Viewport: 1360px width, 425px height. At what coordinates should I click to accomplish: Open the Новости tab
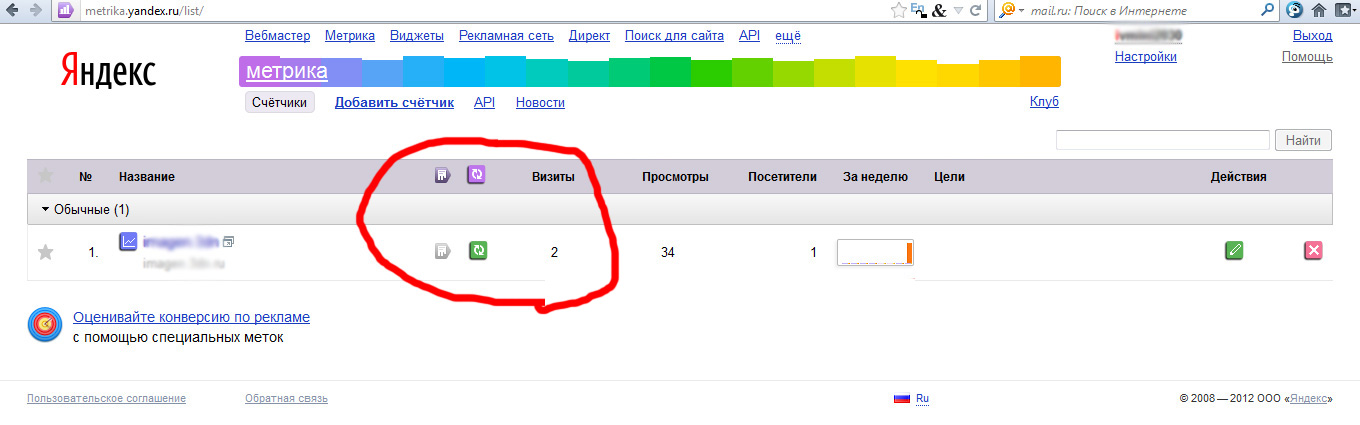[x=540, y=102]
